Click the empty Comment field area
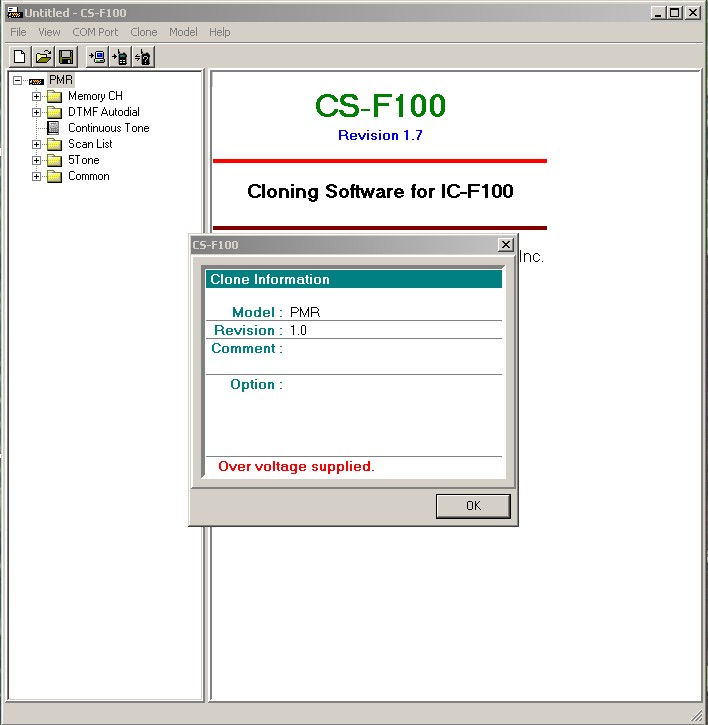708x725 pixels. coord(394,356)
